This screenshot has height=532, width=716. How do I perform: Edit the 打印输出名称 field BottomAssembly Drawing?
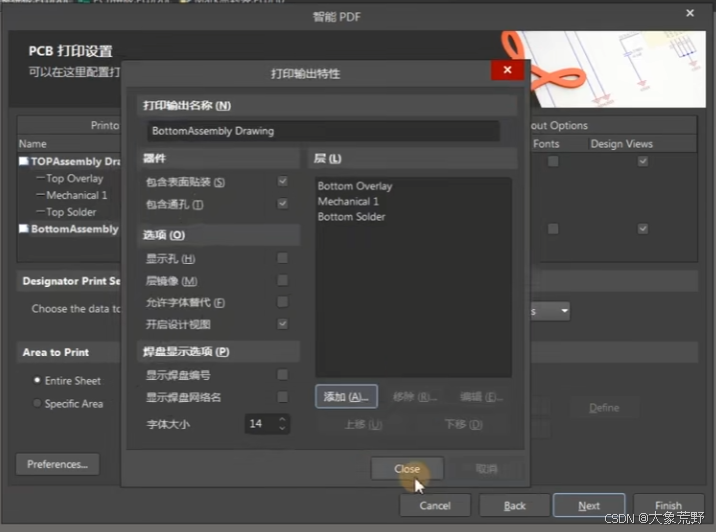(x=323, y=131)
